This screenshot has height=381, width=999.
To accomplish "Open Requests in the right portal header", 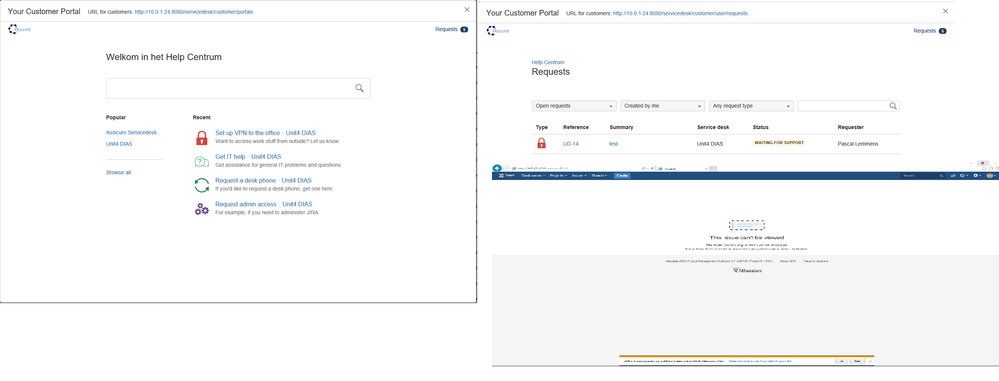I will [x=930, y=31].
